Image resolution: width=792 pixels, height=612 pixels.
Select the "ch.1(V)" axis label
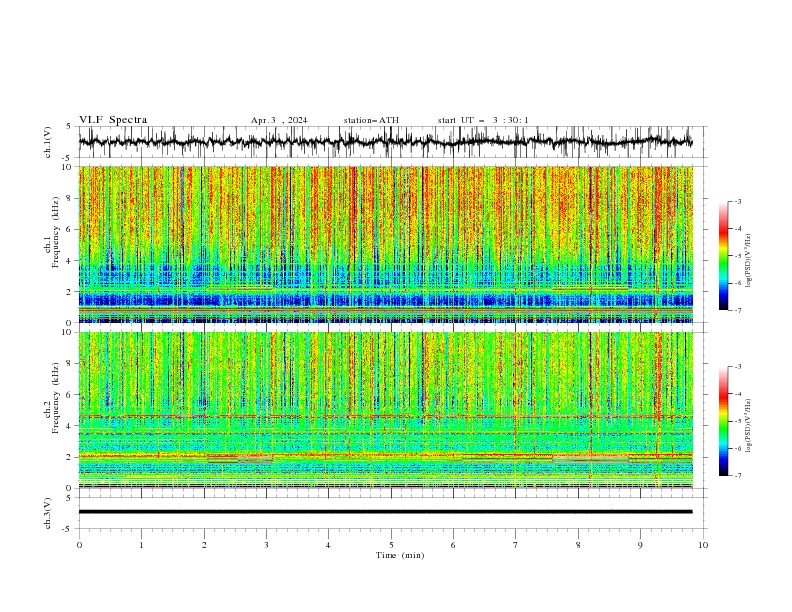coord(48,142)
